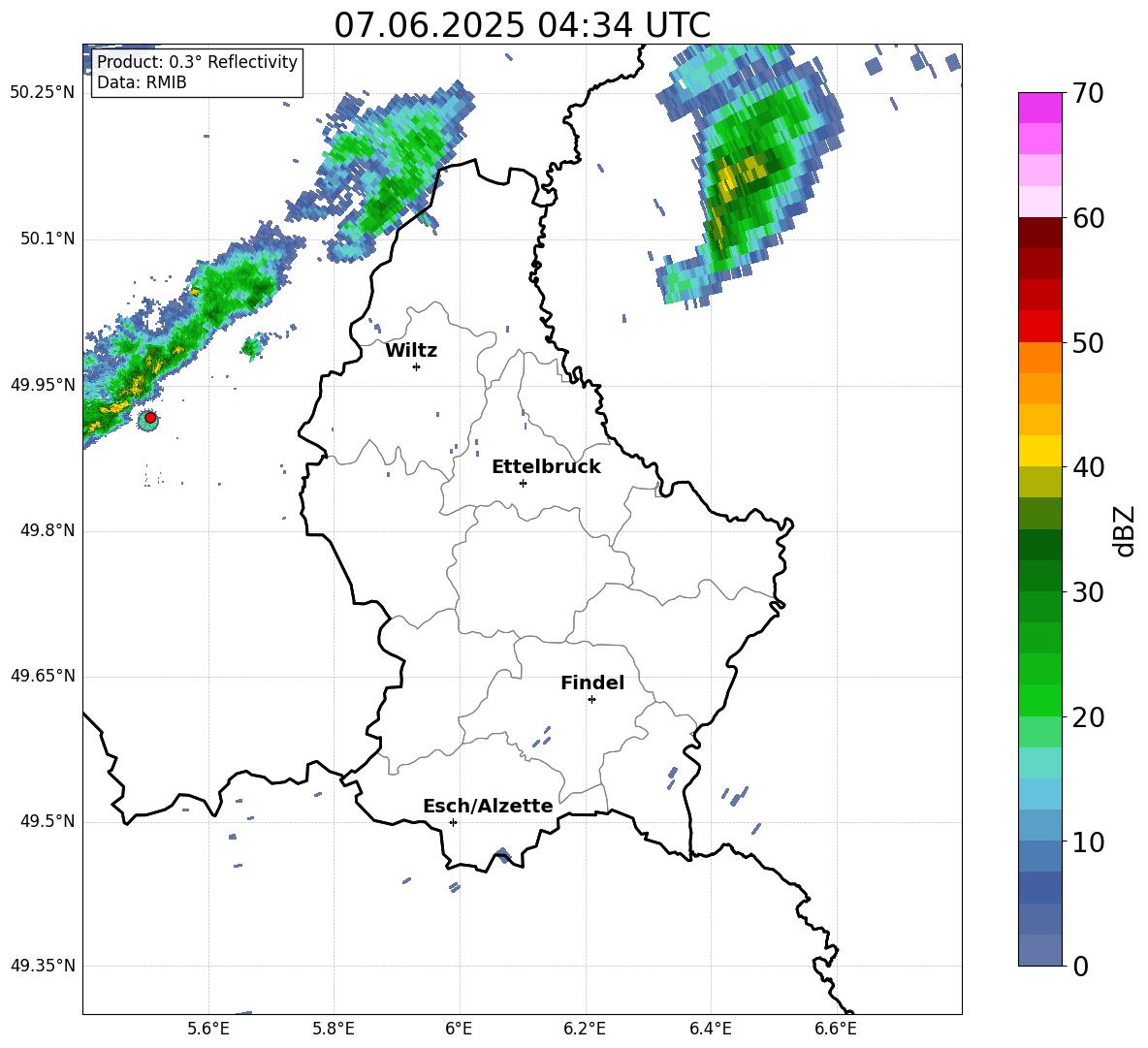Click the 49.95°N latitude label
The image size is (1148, 1048).
[x=43, y=384]
